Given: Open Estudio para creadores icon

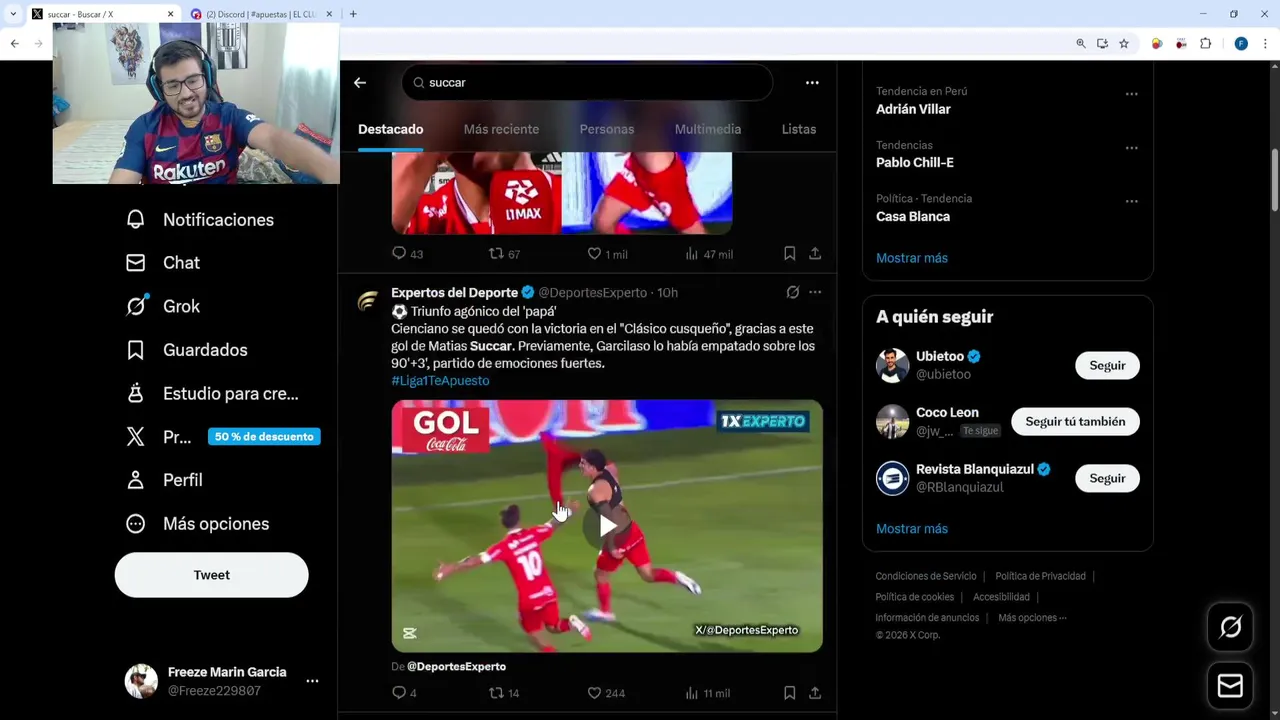Looking at the screenshot, I should [x=136, y=393].
